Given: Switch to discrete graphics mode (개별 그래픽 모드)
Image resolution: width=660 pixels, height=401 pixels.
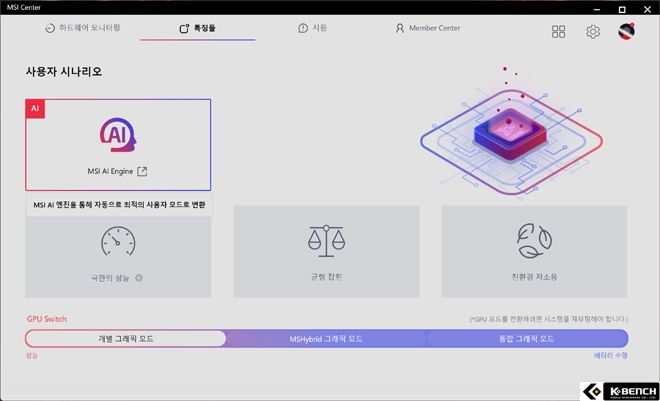Looking at the screenshot, I should [125, 339].
